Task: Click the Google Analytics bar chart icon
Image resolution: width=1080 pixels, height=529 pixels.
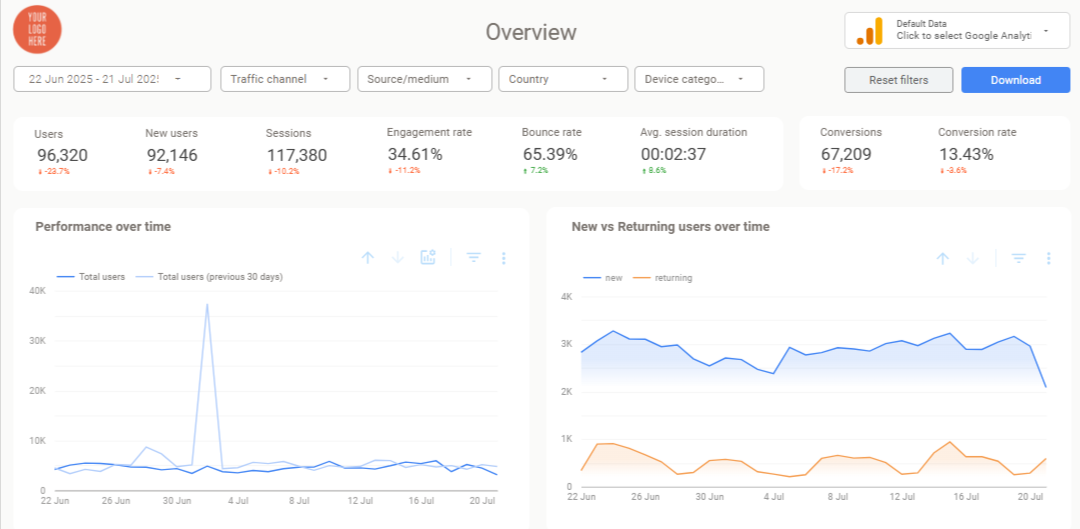Action: [x=869, y=31]
